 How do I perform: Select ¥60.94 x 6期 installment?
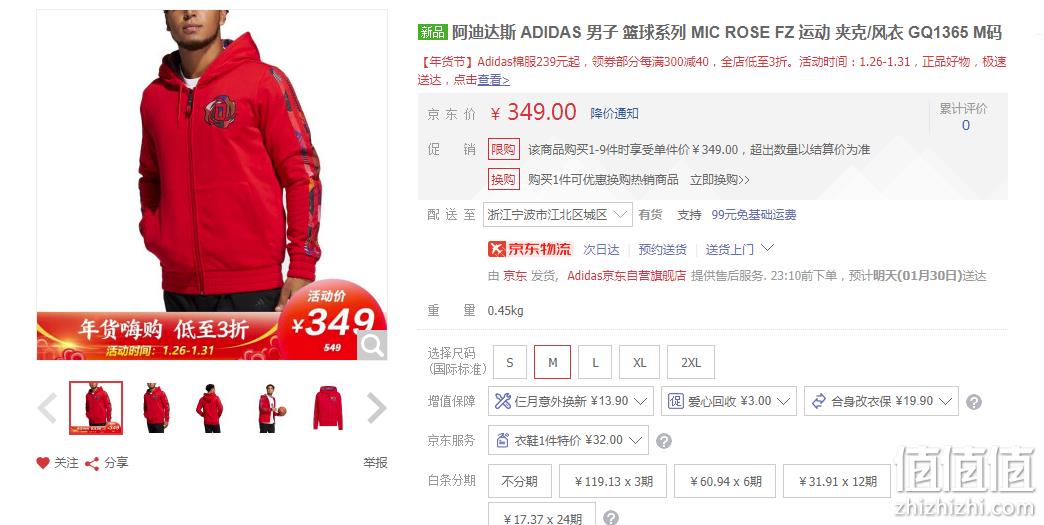point(725,481)
